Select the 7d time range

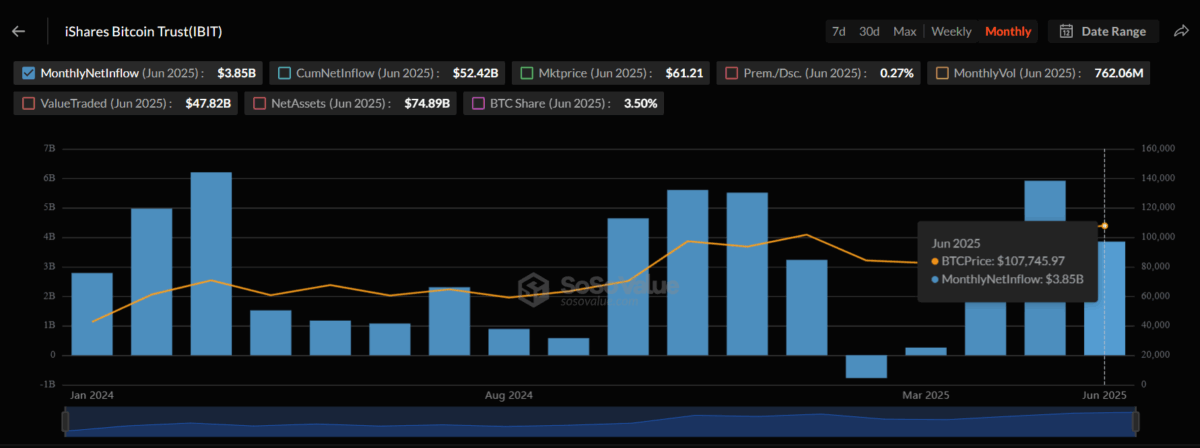point(839,31)
